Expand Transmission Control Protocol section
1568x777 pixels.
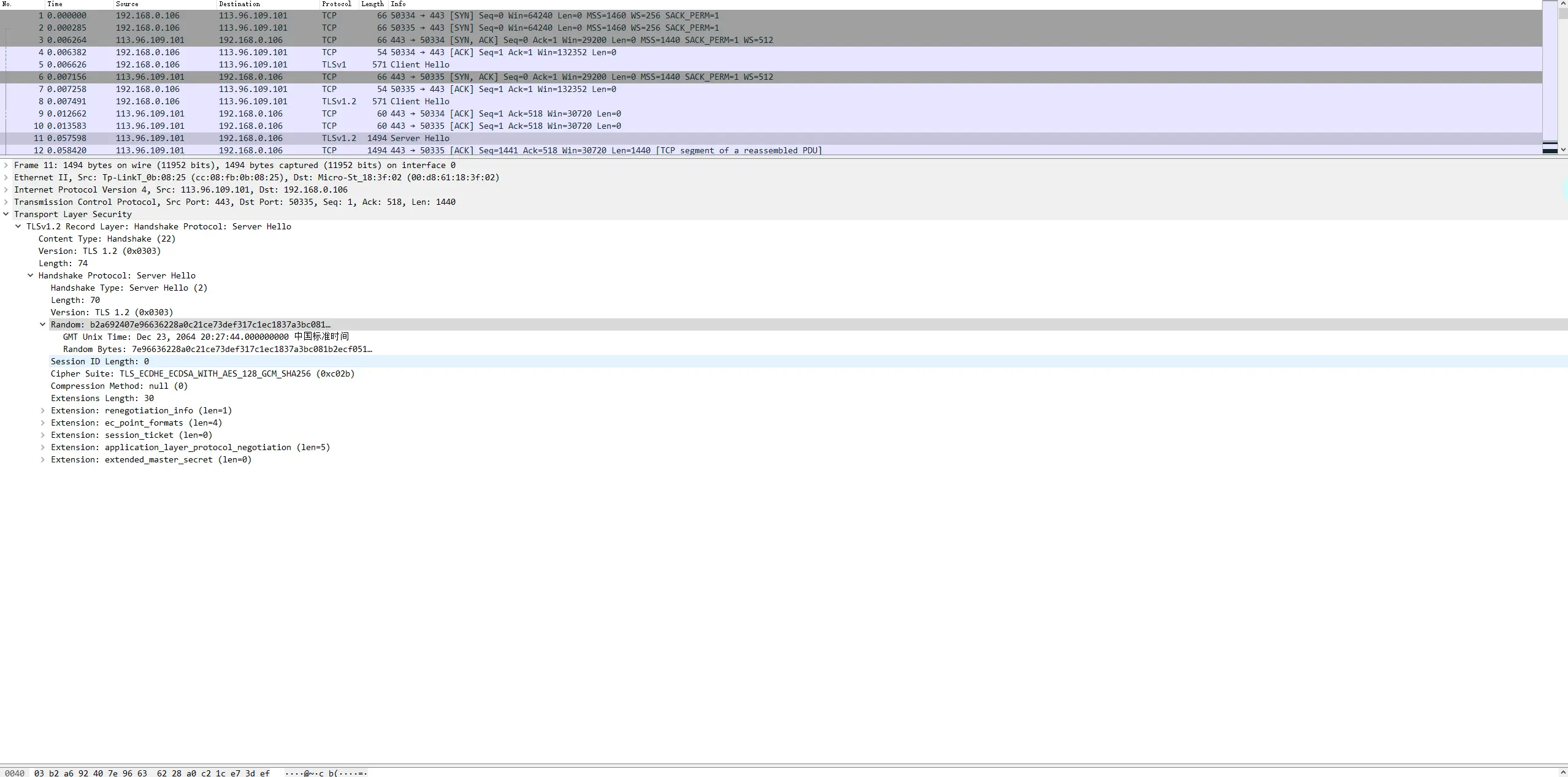[6, 202]
